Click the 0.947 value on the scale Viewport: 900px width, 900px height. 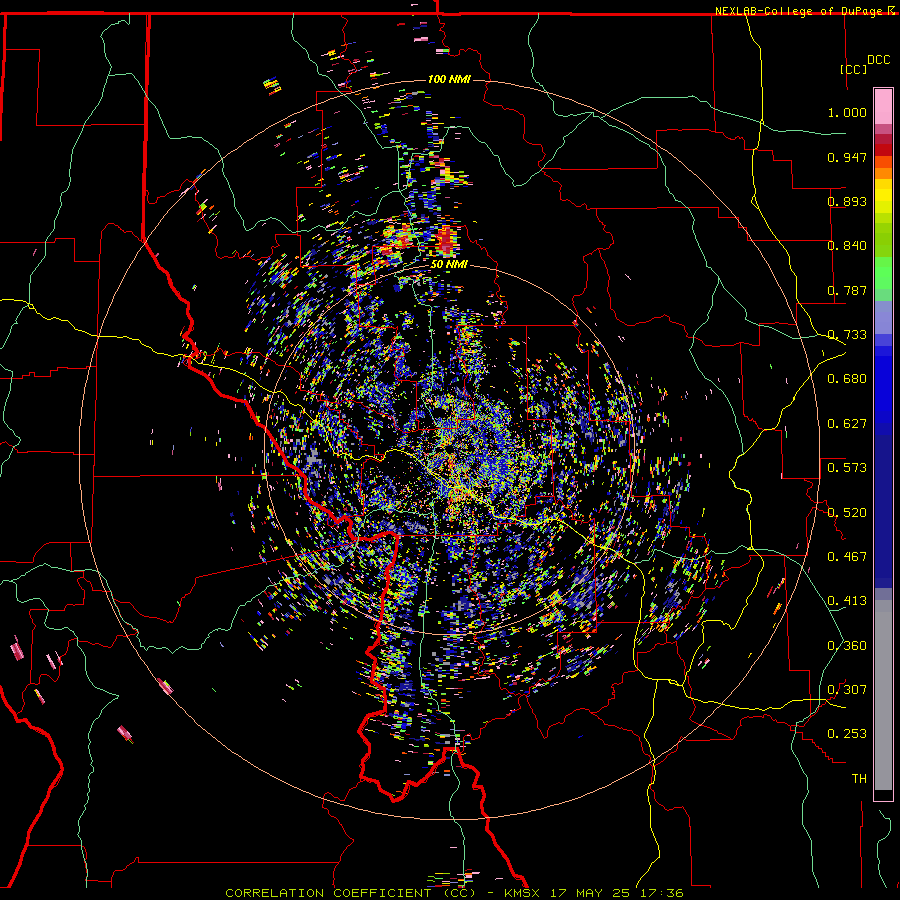[x=847, y=157]
